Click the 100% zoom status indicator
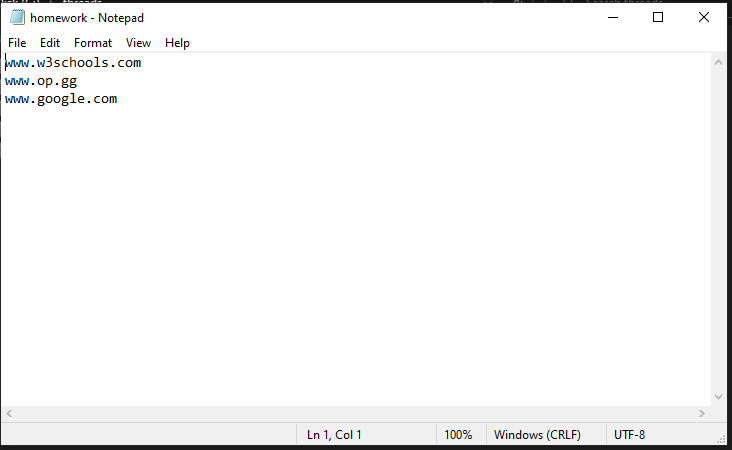Screen dimensions: 732x450 [458, 435]
